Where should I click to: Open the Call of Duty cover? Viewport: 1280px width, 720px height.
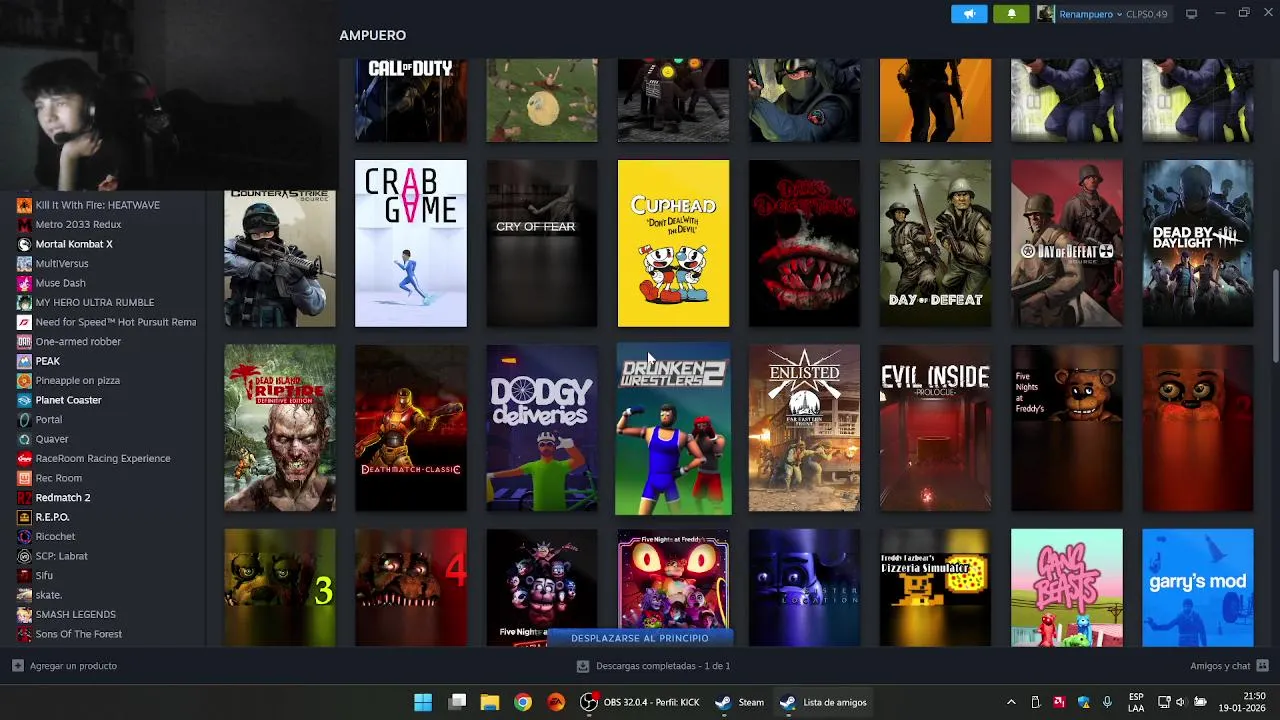click(411, 100)
